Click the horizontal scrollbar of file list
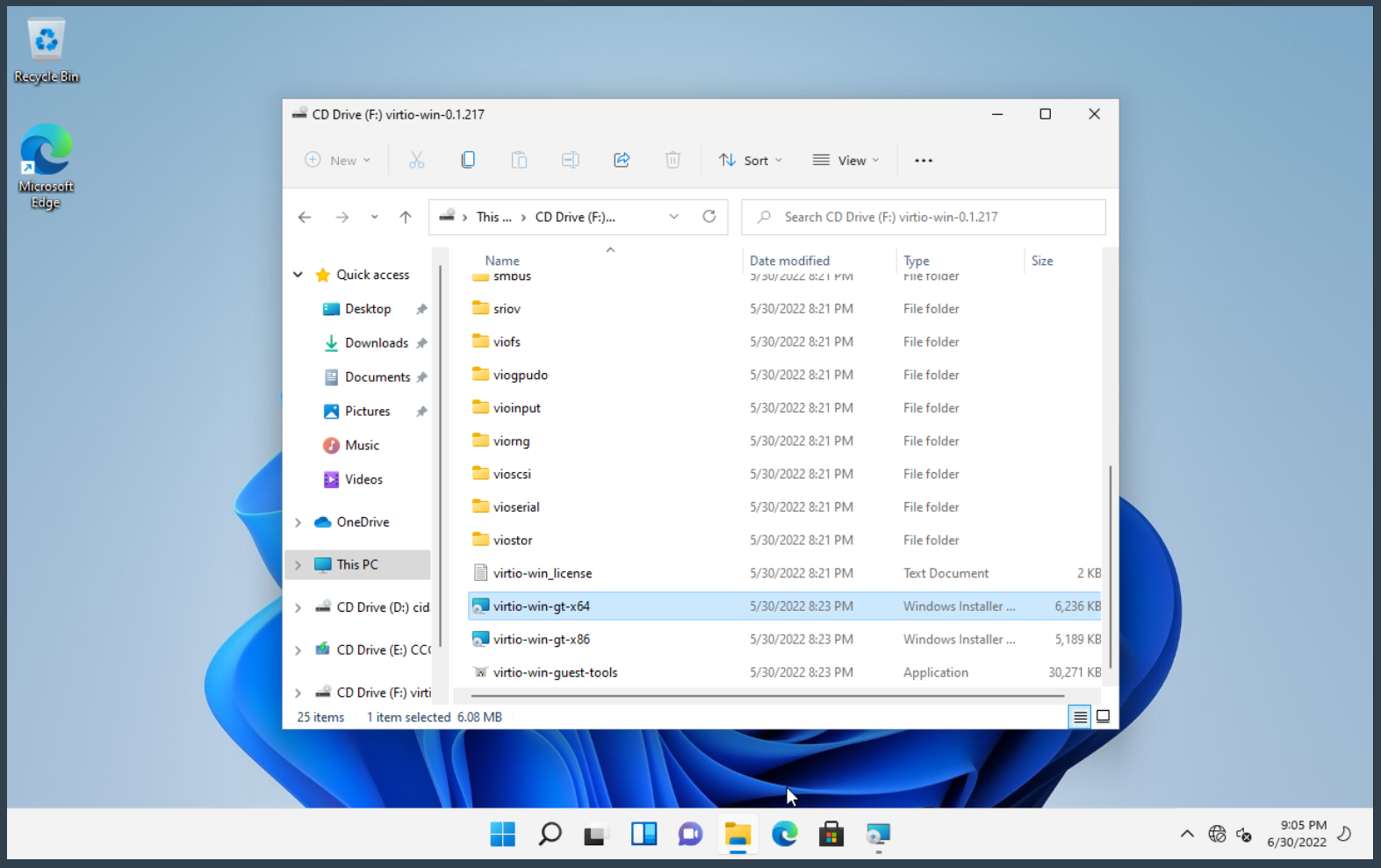1381x868 pixels. point(767,696)
